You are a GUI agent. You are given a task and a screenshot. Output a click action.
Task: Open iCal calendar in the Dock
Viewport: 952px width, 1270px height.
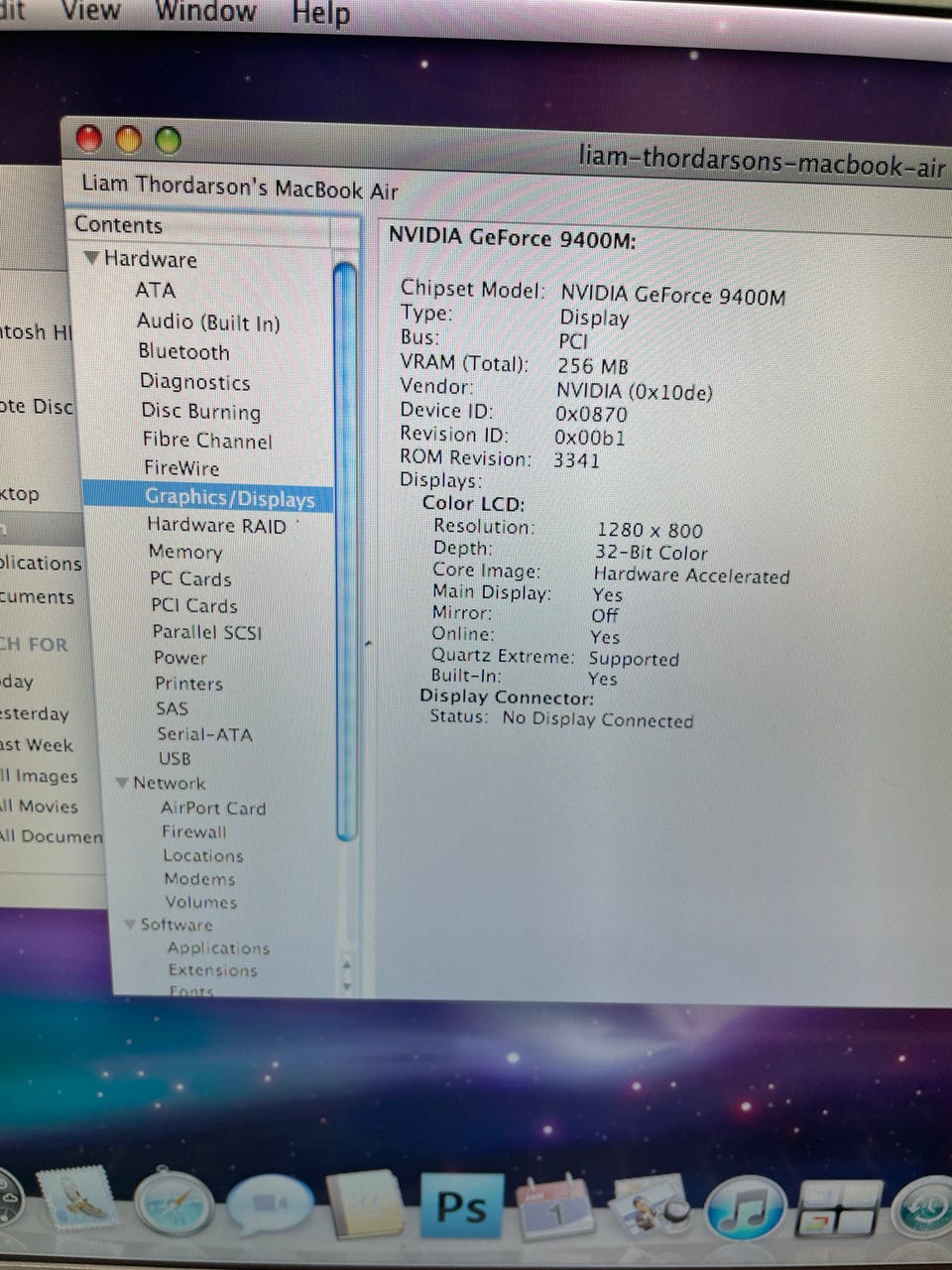pos(555,1206)
